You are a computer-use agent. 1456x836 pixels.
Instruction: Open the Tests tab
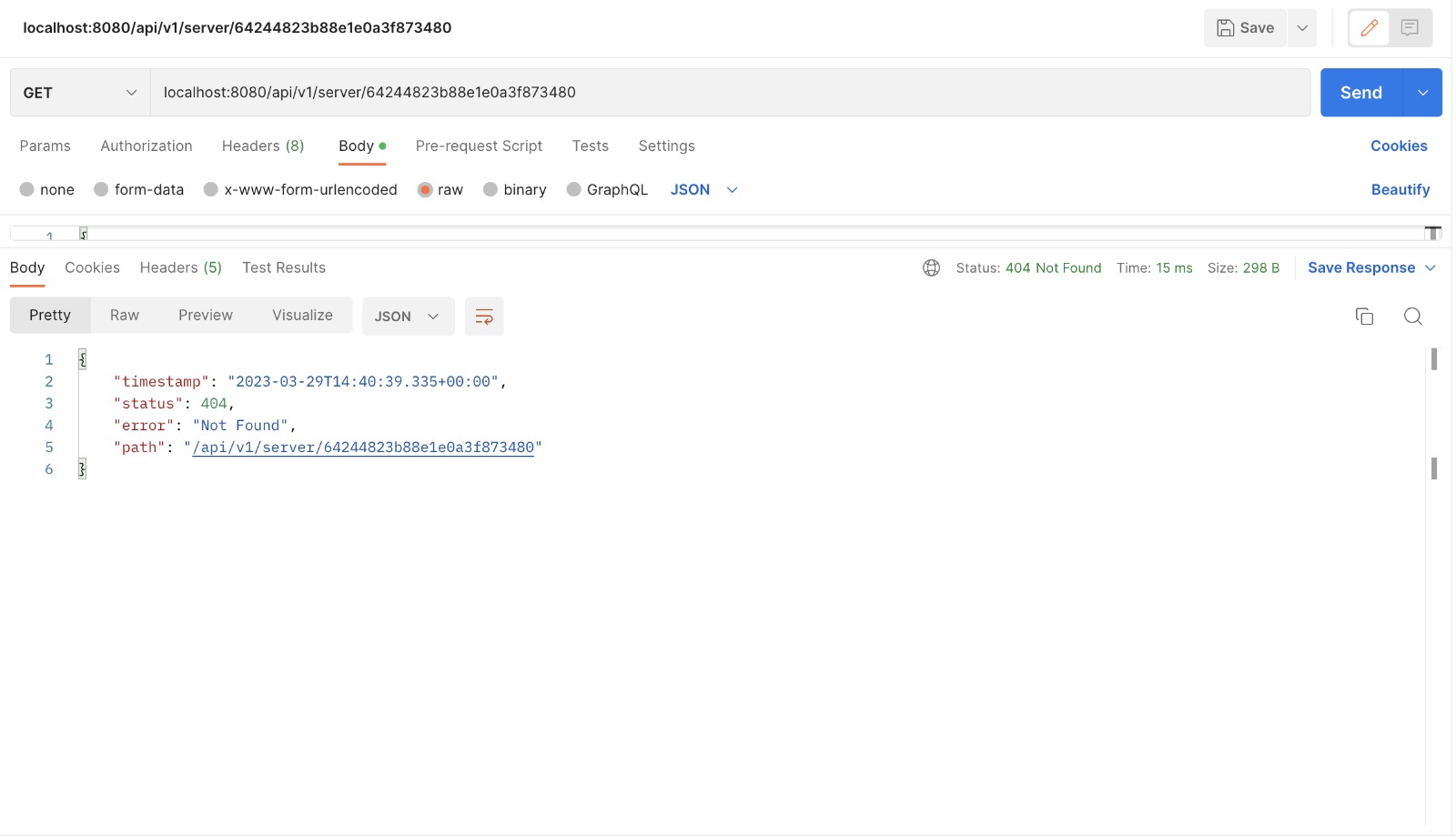click(x=591, y=146)
